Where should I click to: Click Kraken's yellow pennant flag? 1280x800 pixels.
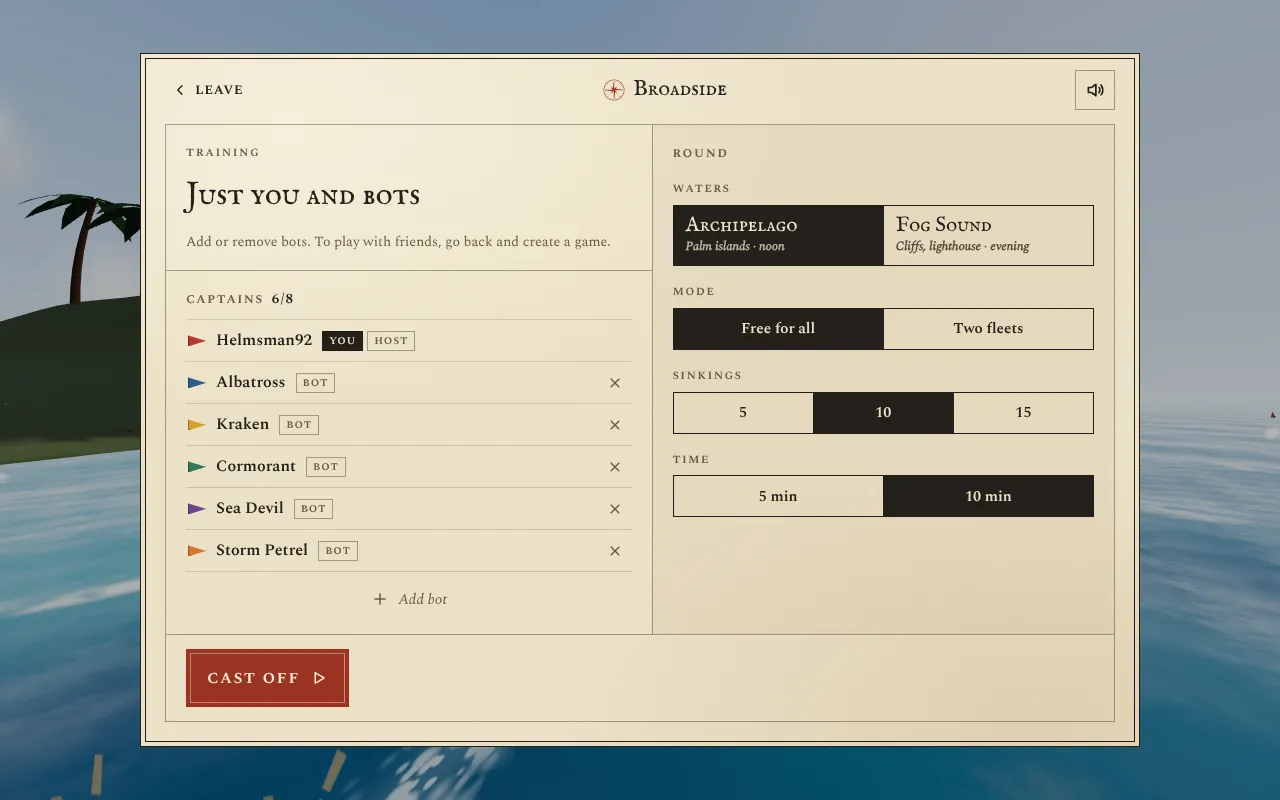point(197,425)
